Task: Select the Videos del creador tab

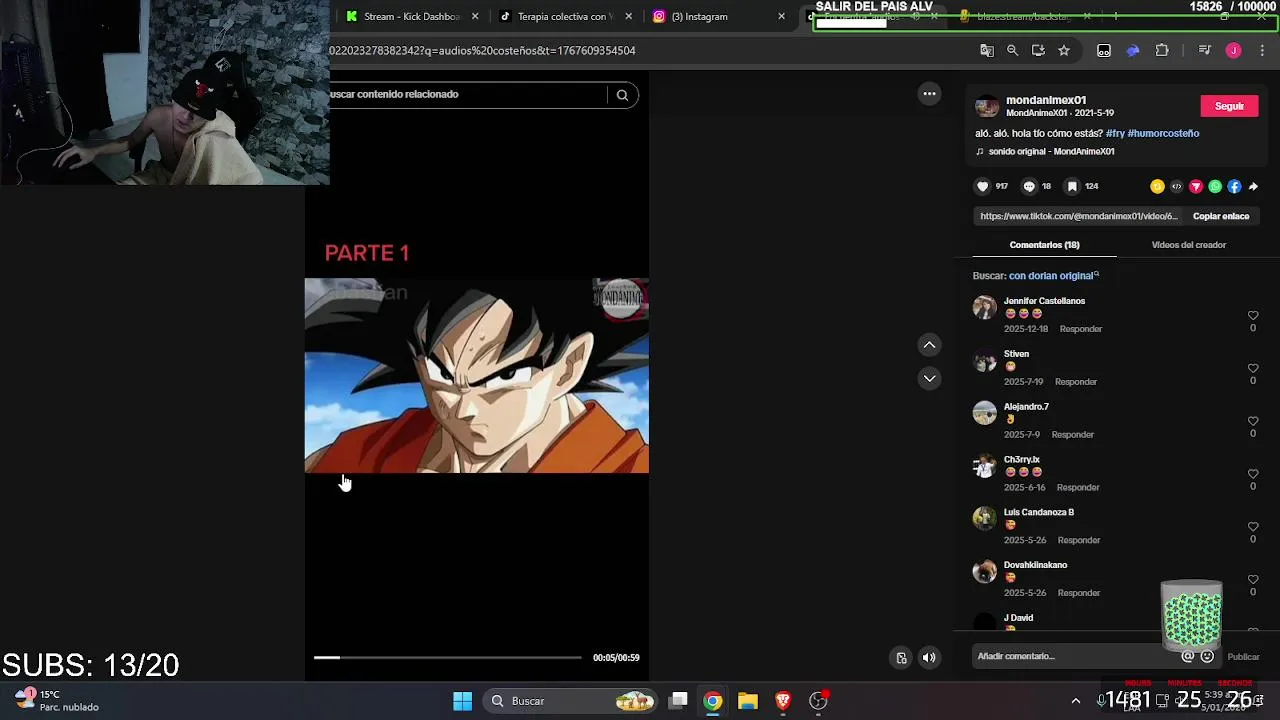Action: point(1188,245)
